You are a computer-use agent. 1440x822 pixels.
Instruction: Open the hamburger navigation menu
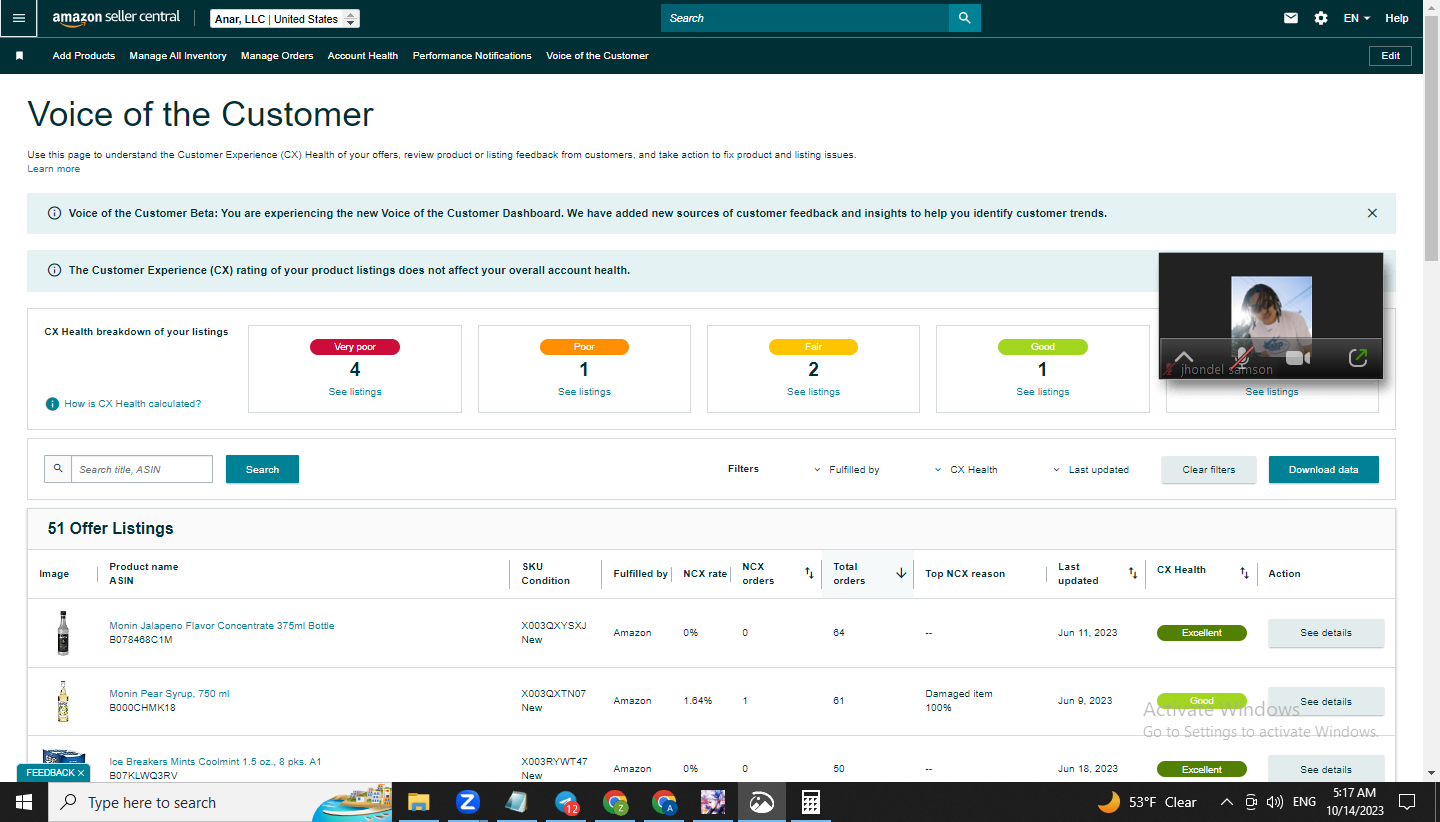19,18
